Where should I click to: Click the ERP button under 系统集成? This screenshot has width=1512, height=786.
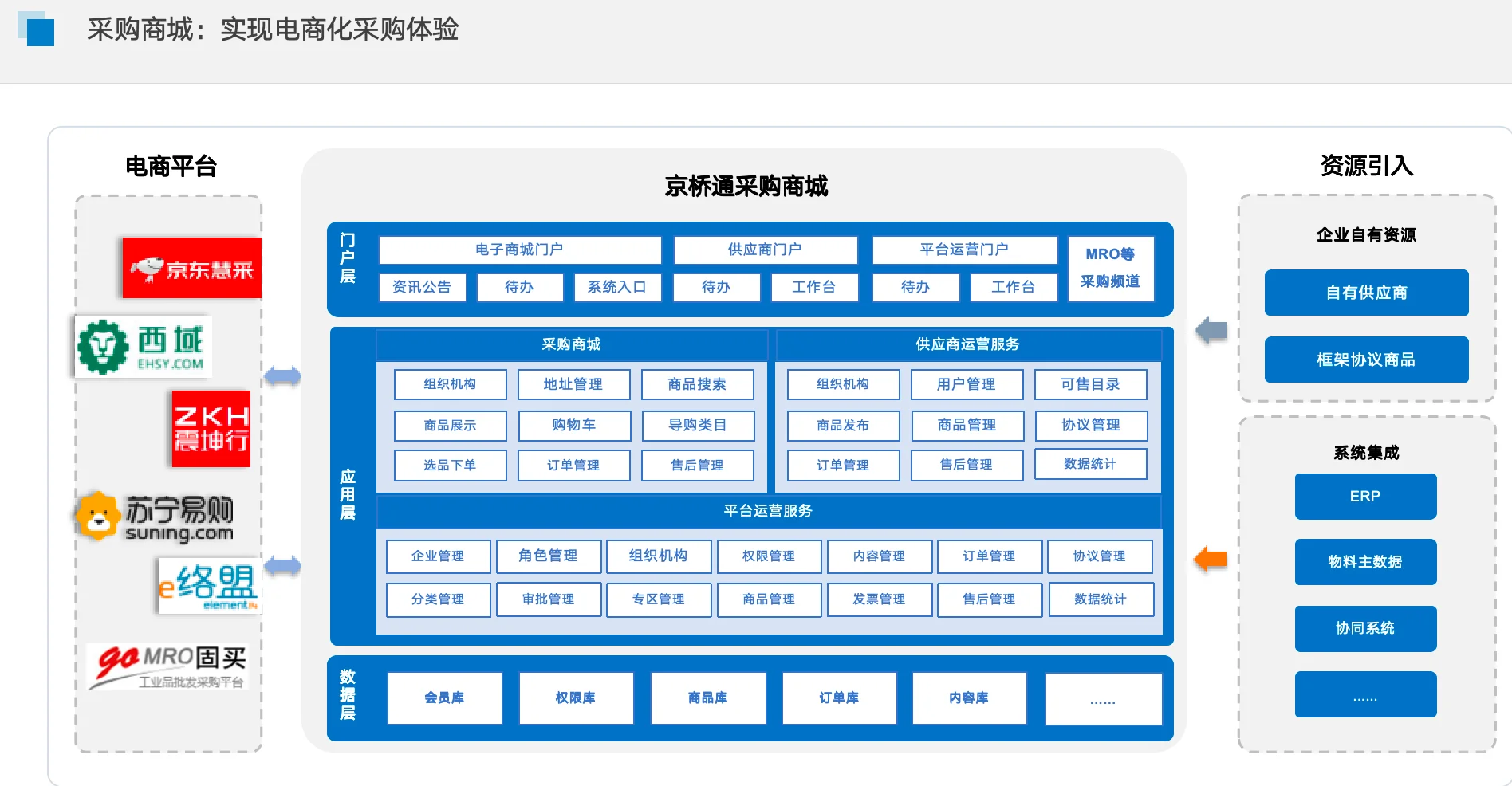(1365, 496)
